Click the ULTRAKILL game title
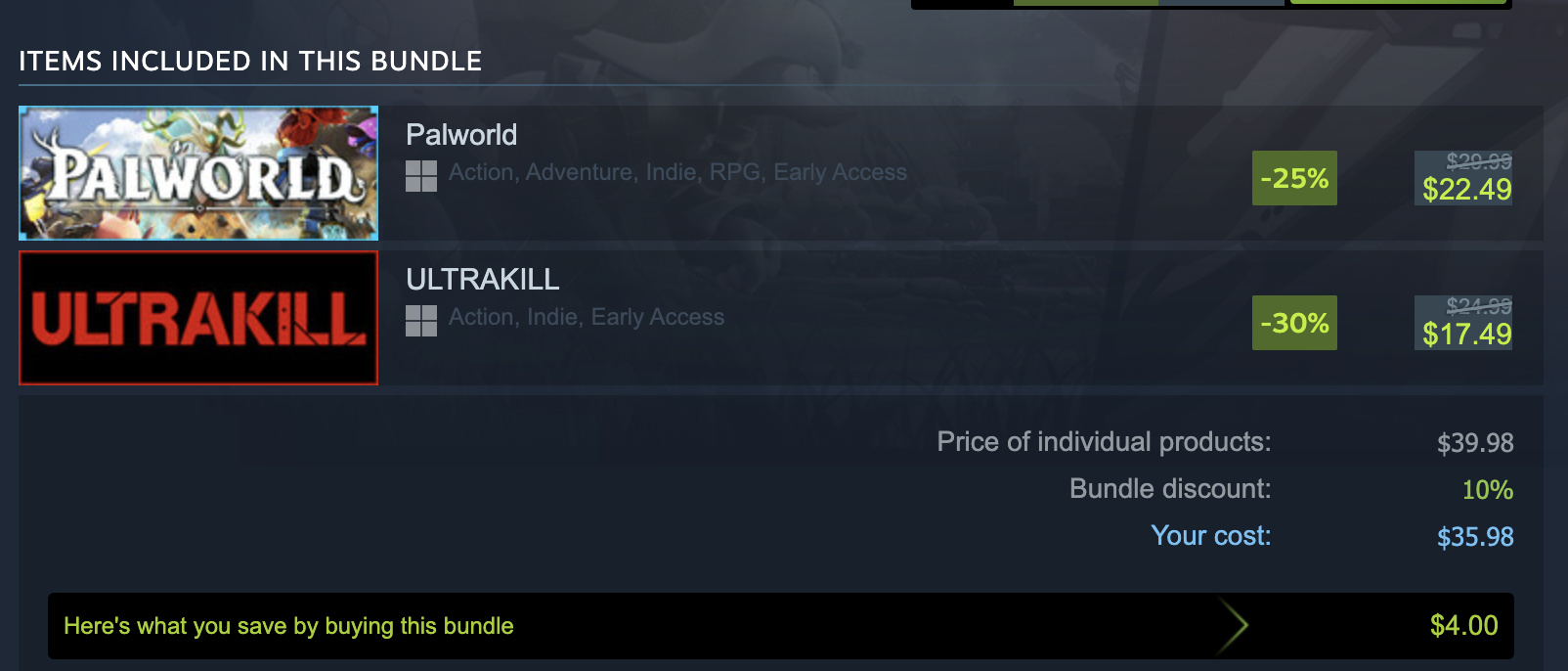Image resolution: width=1568 pixels, height=671 pixels. [x=483, y=280]
